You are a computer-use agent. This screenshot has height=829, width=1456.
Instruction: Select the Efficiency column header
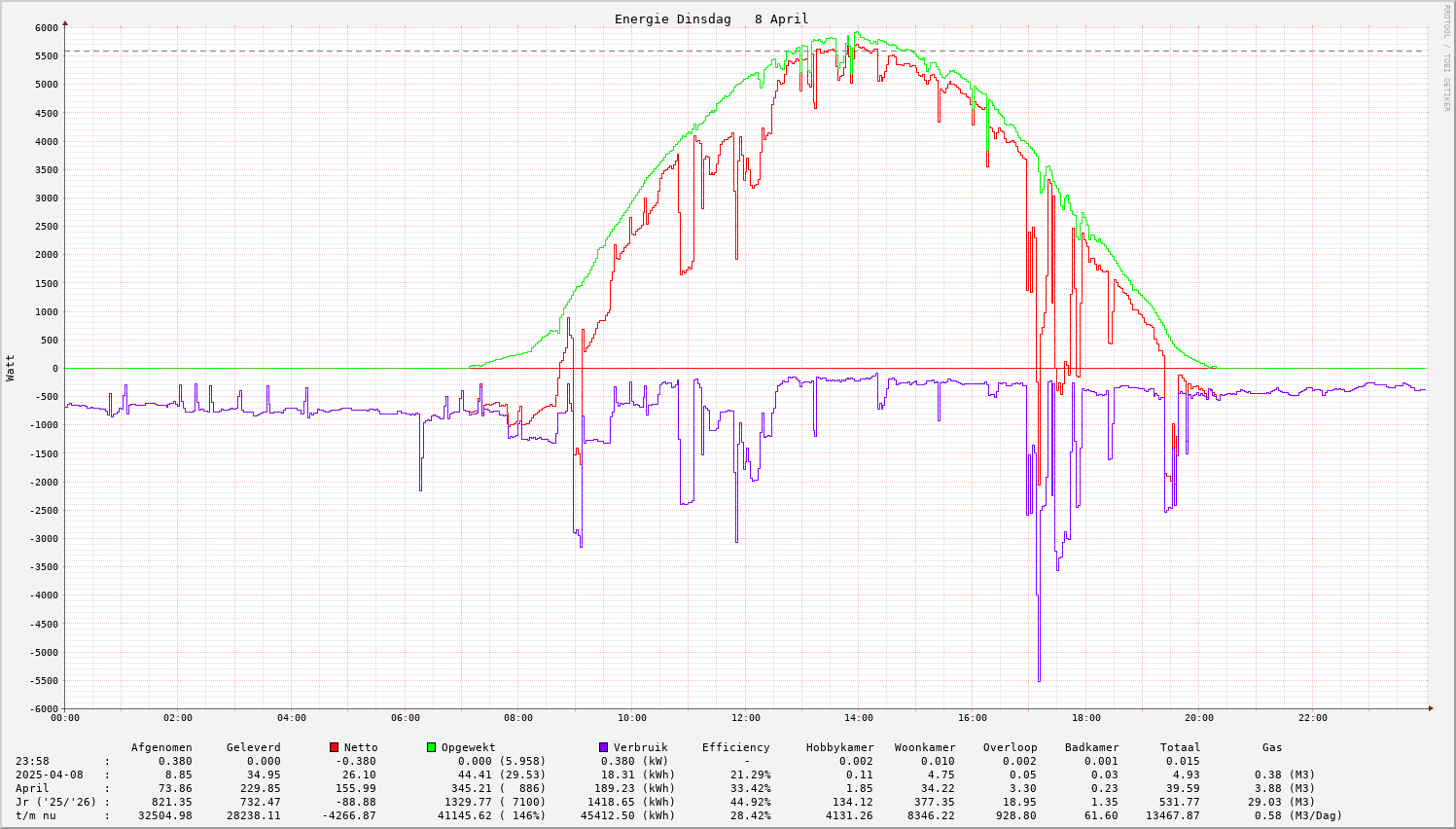click(735, 747)
